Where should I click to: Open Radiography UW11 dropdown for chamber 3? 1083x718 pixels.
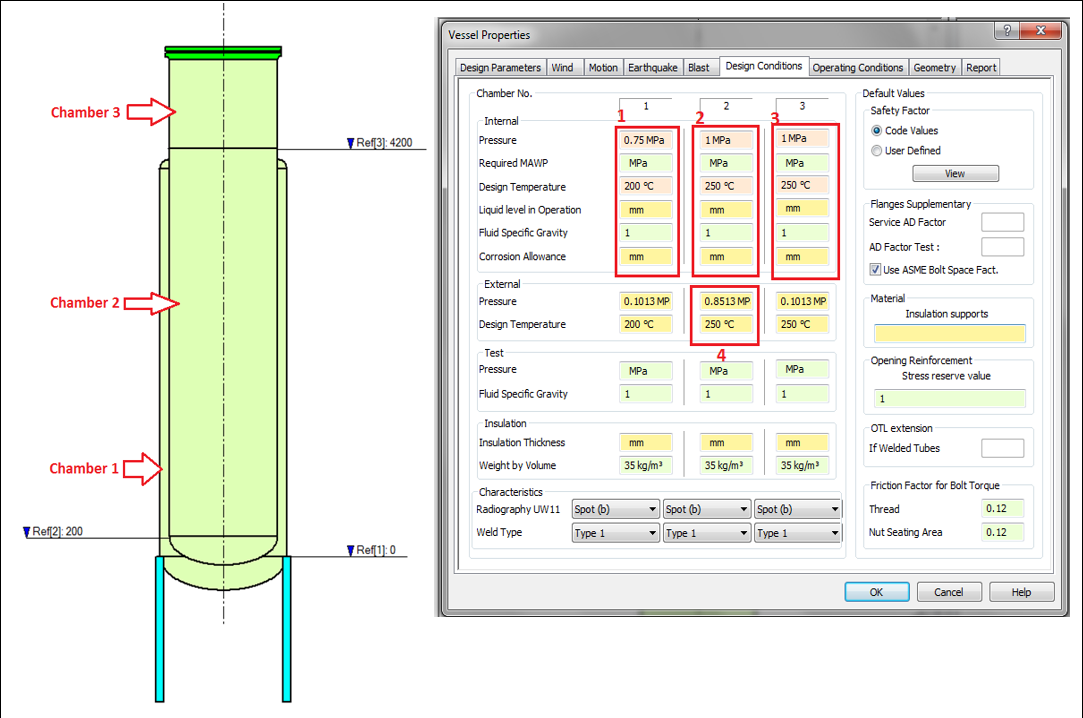797,510
